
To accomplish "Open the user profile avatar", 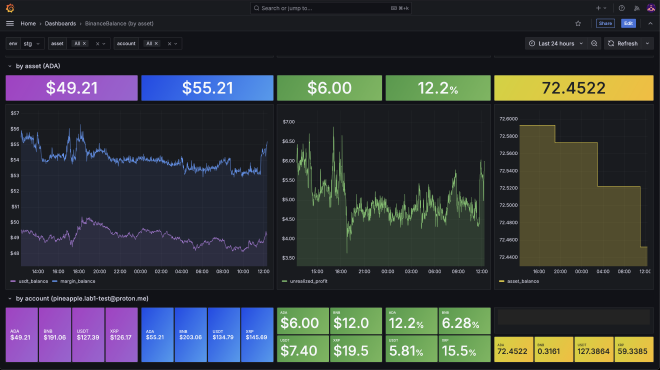I will tap(651, 8).
